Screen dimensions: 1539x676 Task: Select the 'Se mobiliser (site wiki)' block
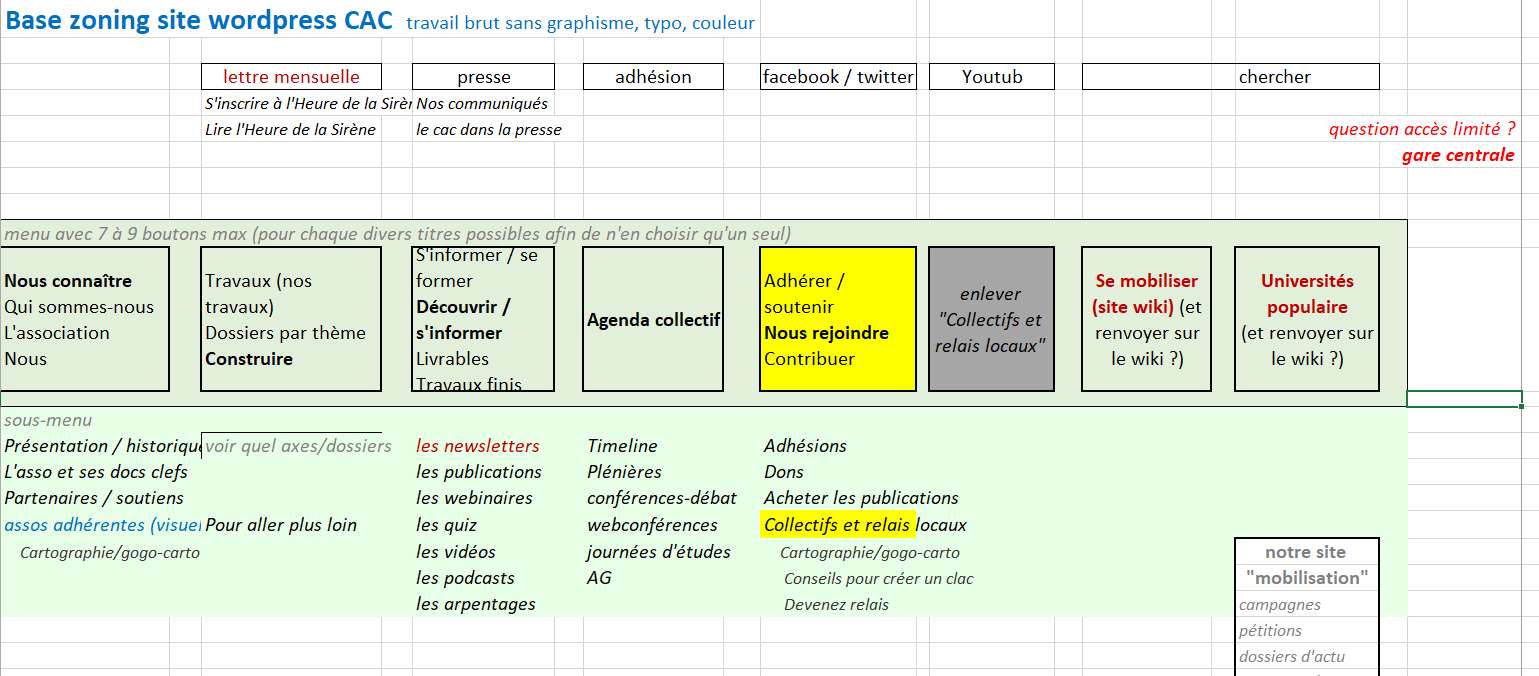pos(1146,319)
